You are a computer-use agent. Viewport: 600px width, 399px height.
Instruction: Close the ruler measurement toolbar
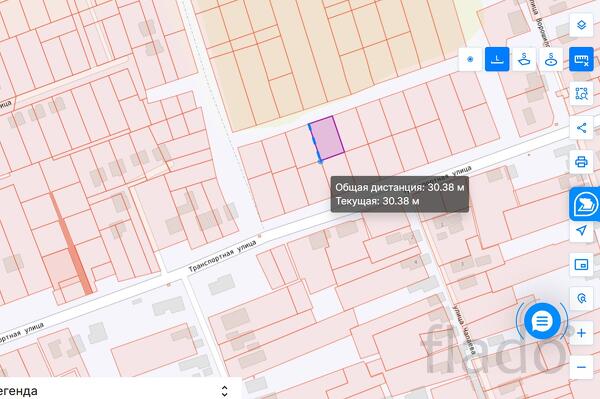tap(581, 59)
